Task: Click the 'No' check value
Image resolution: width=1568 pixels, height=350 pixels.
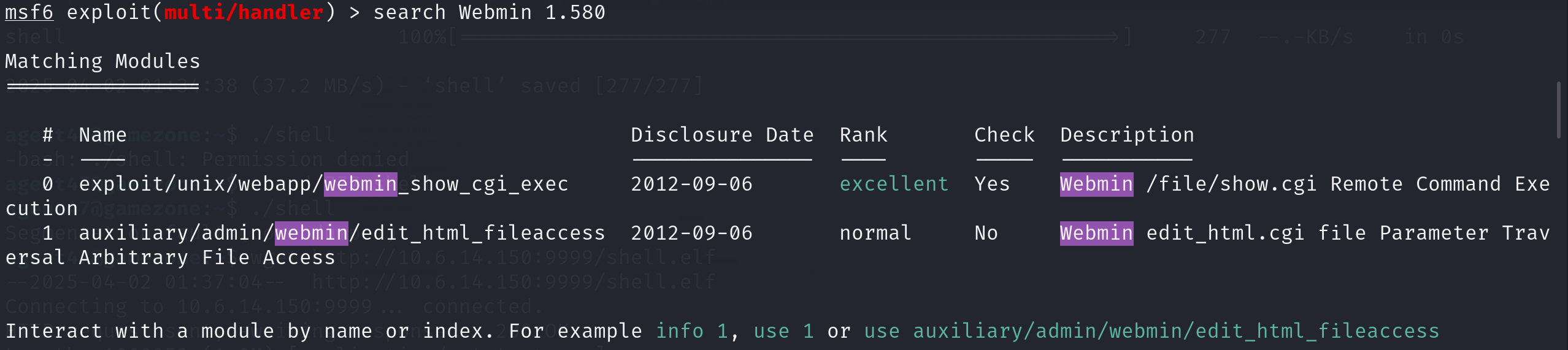Action: (986, 233)
